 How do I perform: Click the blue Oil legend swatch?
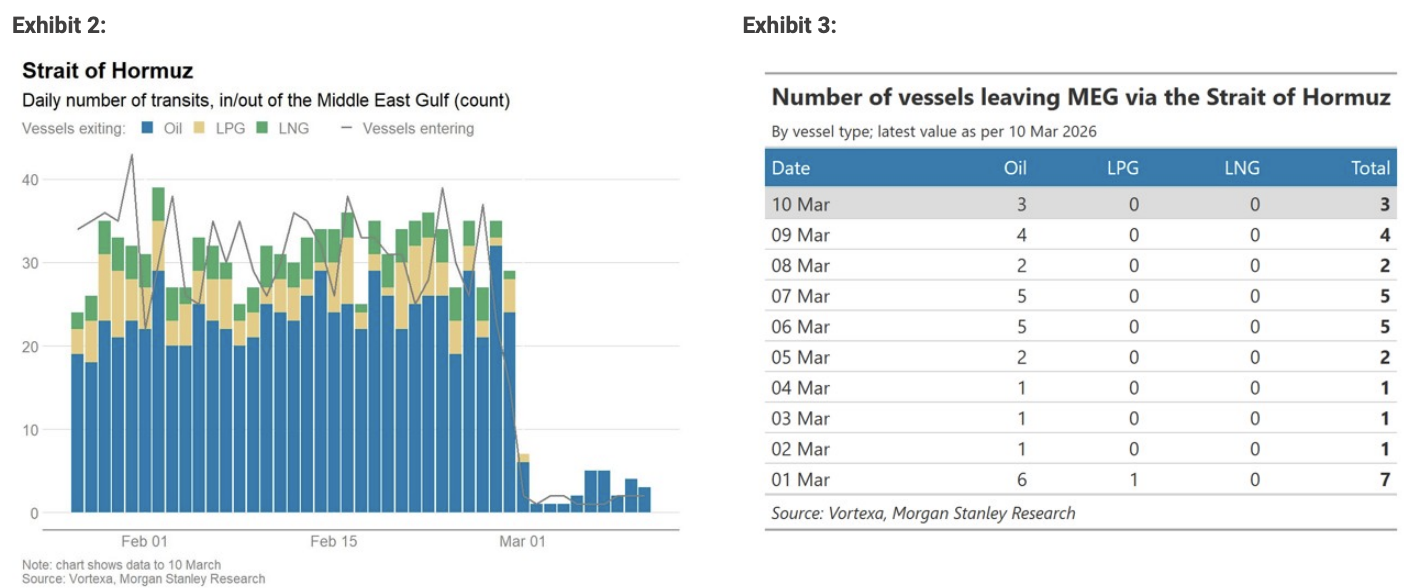pyautogui.click(x=146, y=129)
